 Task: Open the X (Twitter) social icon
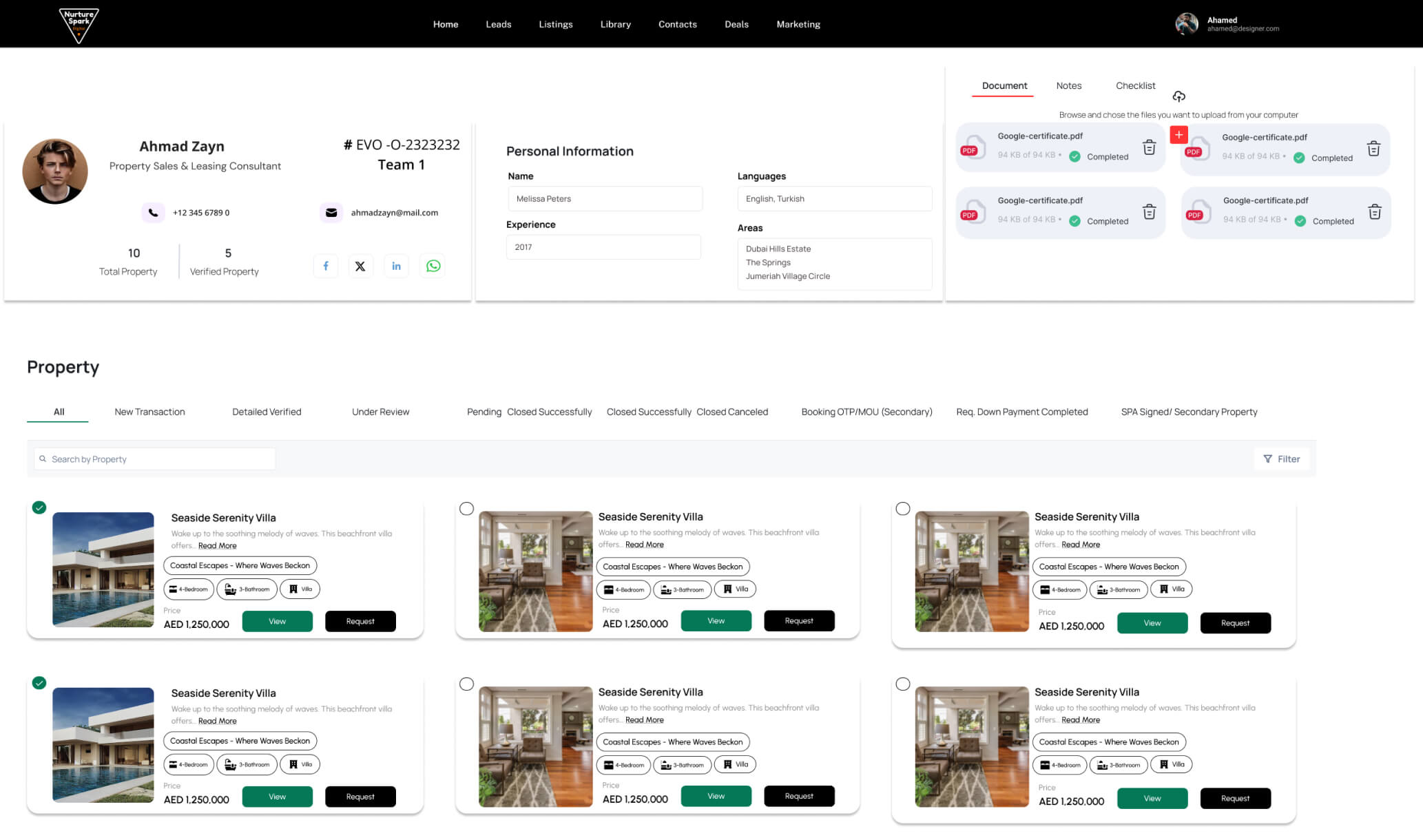coord(360,266)
